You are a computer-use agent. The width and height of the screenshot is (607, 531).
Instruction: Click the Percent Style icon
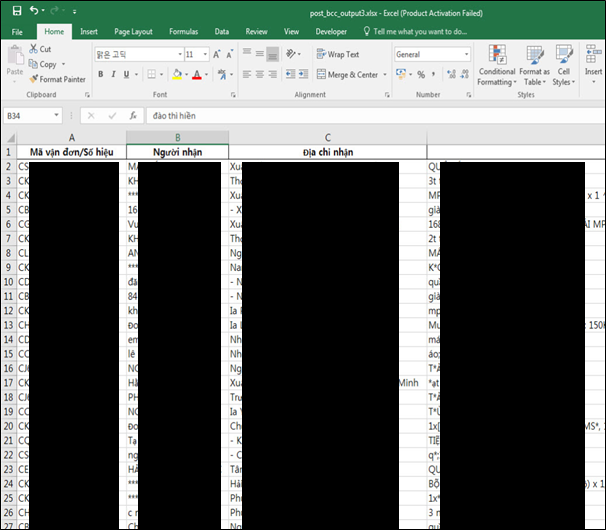click(420, 74)
